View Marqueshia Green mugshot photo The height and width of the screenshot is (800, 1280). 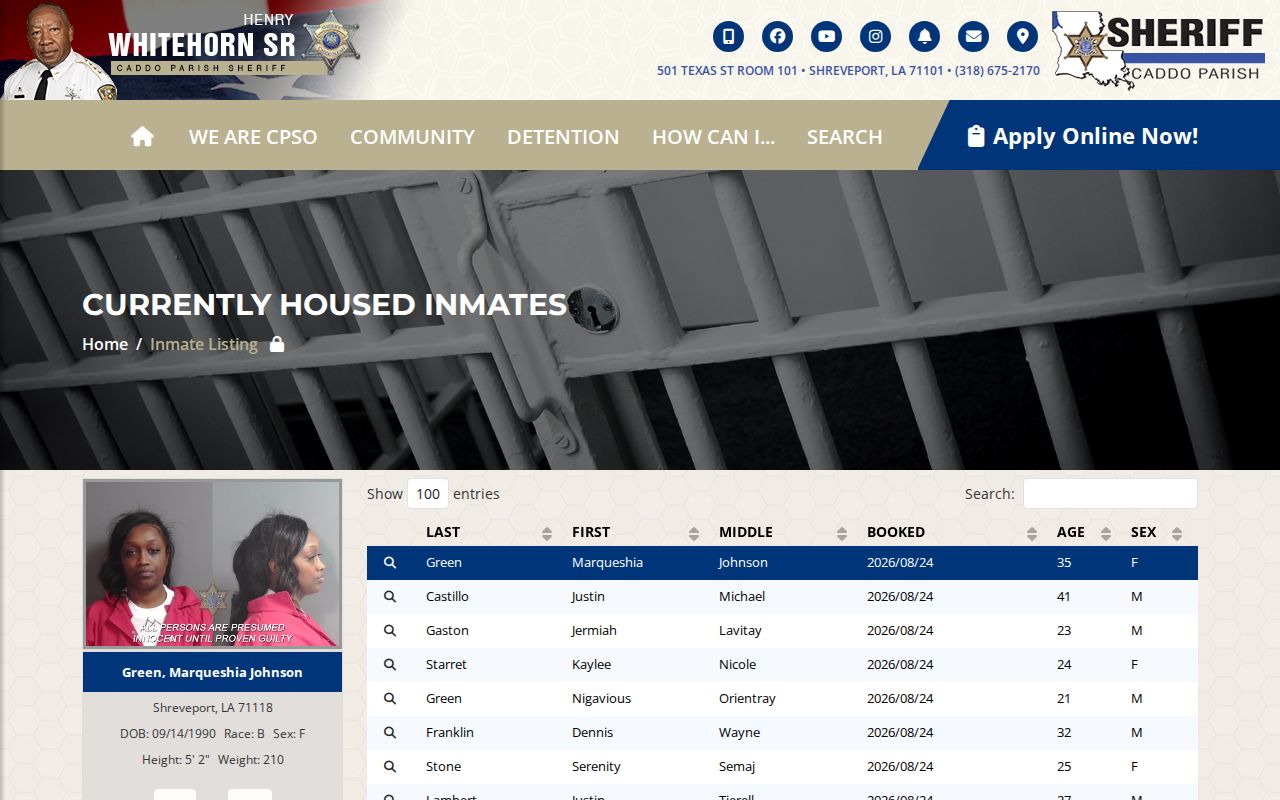(x=213, y=564)
